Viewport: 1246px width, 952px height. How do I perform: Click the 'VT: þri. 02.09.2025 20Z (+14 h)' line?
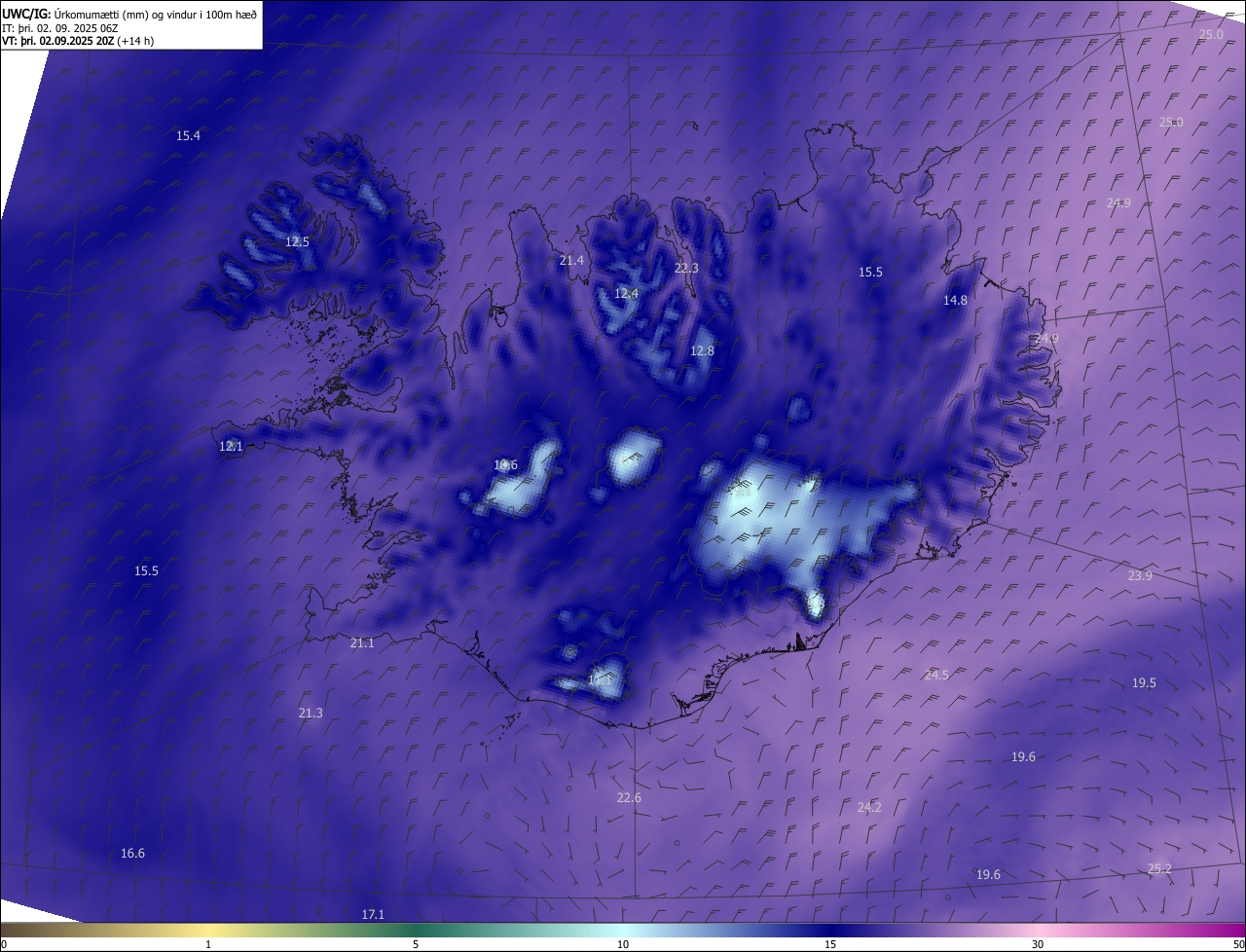point(78,41)
